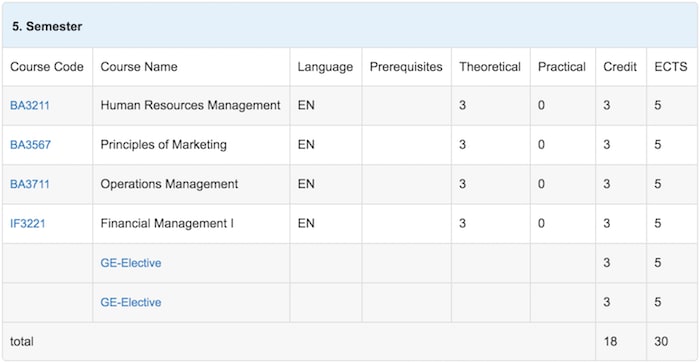Click the Language column header

coord(325,67)
